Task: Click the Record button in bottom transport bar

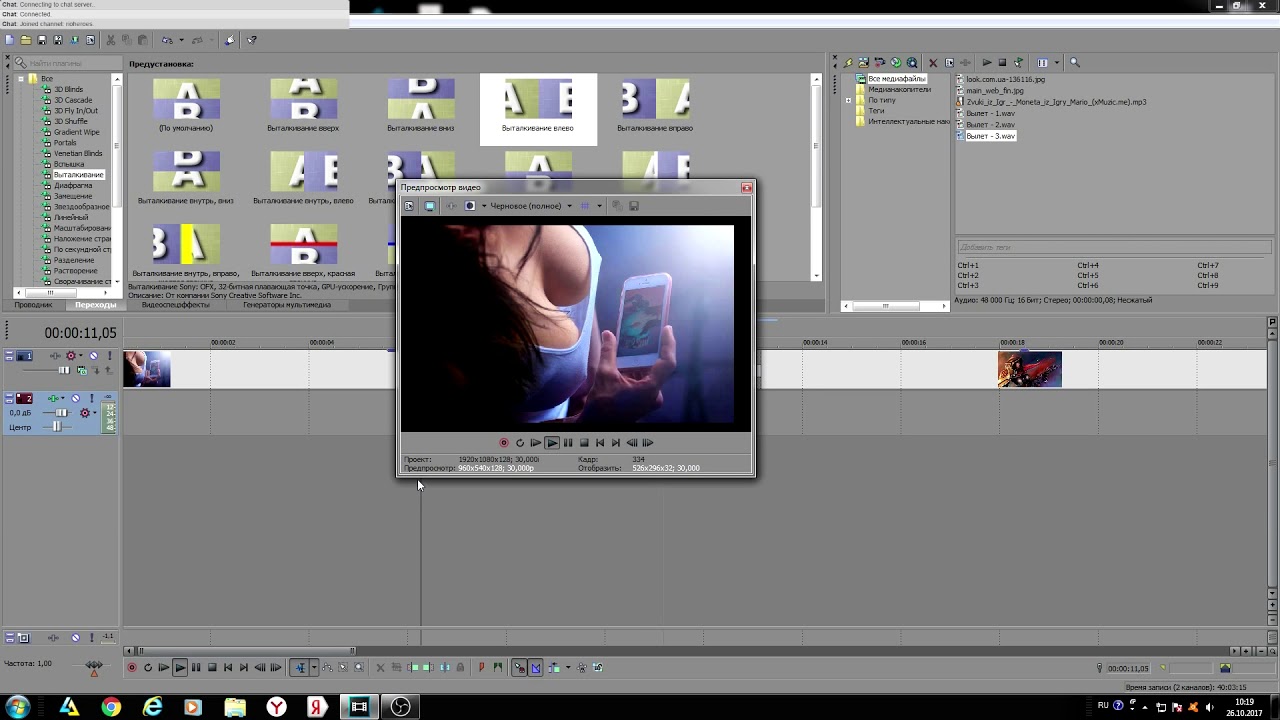Action: 132,668
